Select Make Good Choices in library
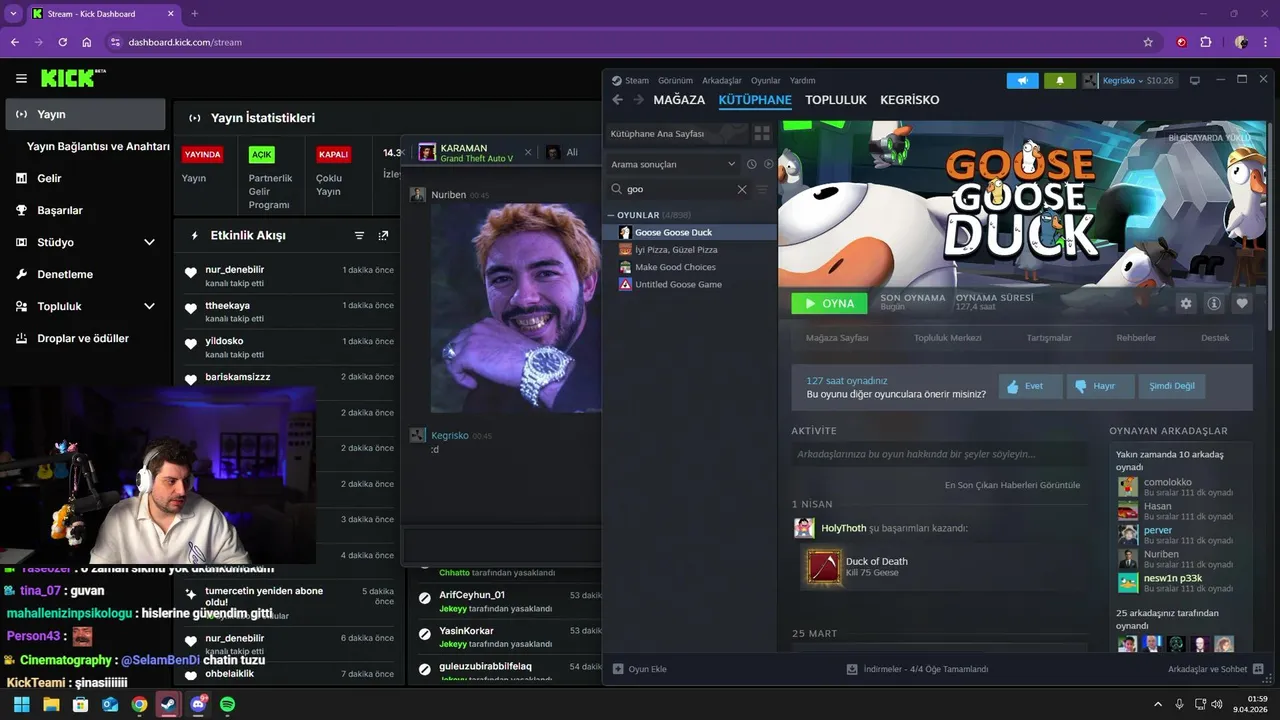Viewport: 1280px width, 720px height. point(675,267)
